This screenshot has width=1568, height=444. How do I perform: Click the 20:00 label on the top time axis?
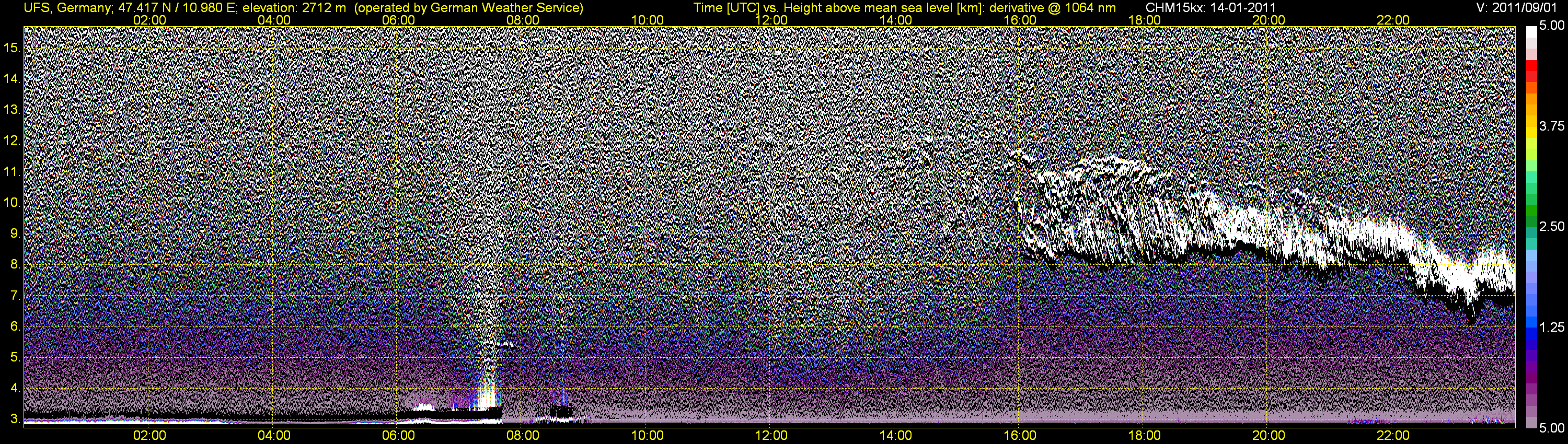pyautogui.click(x=1269, y=20)
